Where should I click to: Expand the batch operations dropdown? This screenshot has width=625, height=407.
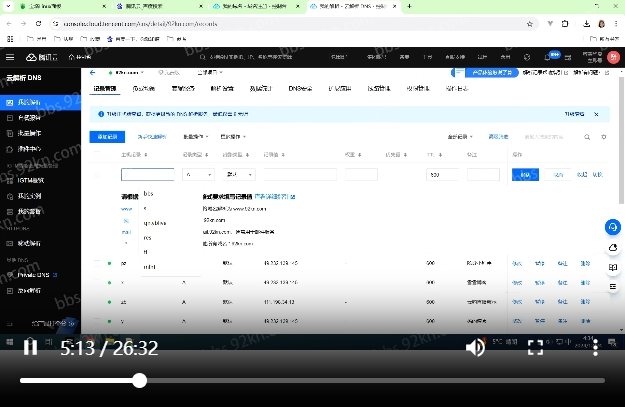[x=195, y=137]
